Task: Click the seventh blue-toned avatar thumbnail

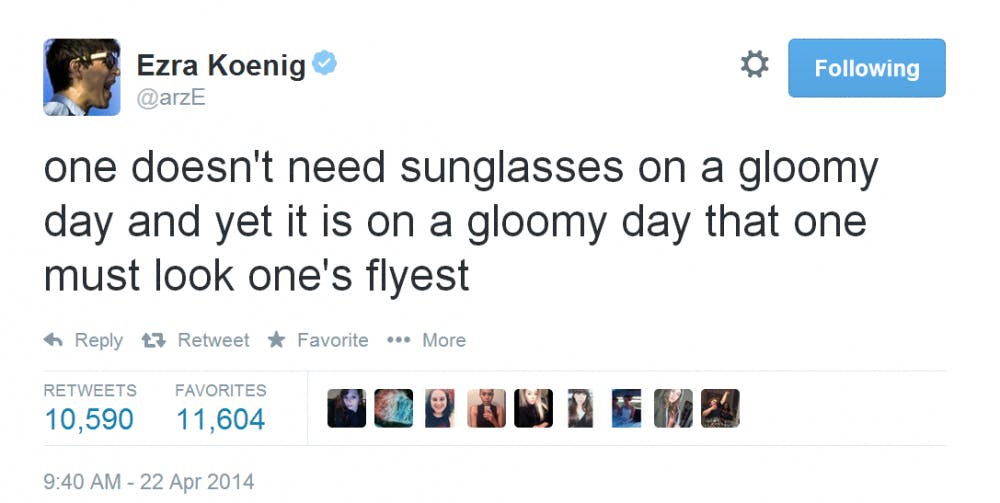Action: 626,408
